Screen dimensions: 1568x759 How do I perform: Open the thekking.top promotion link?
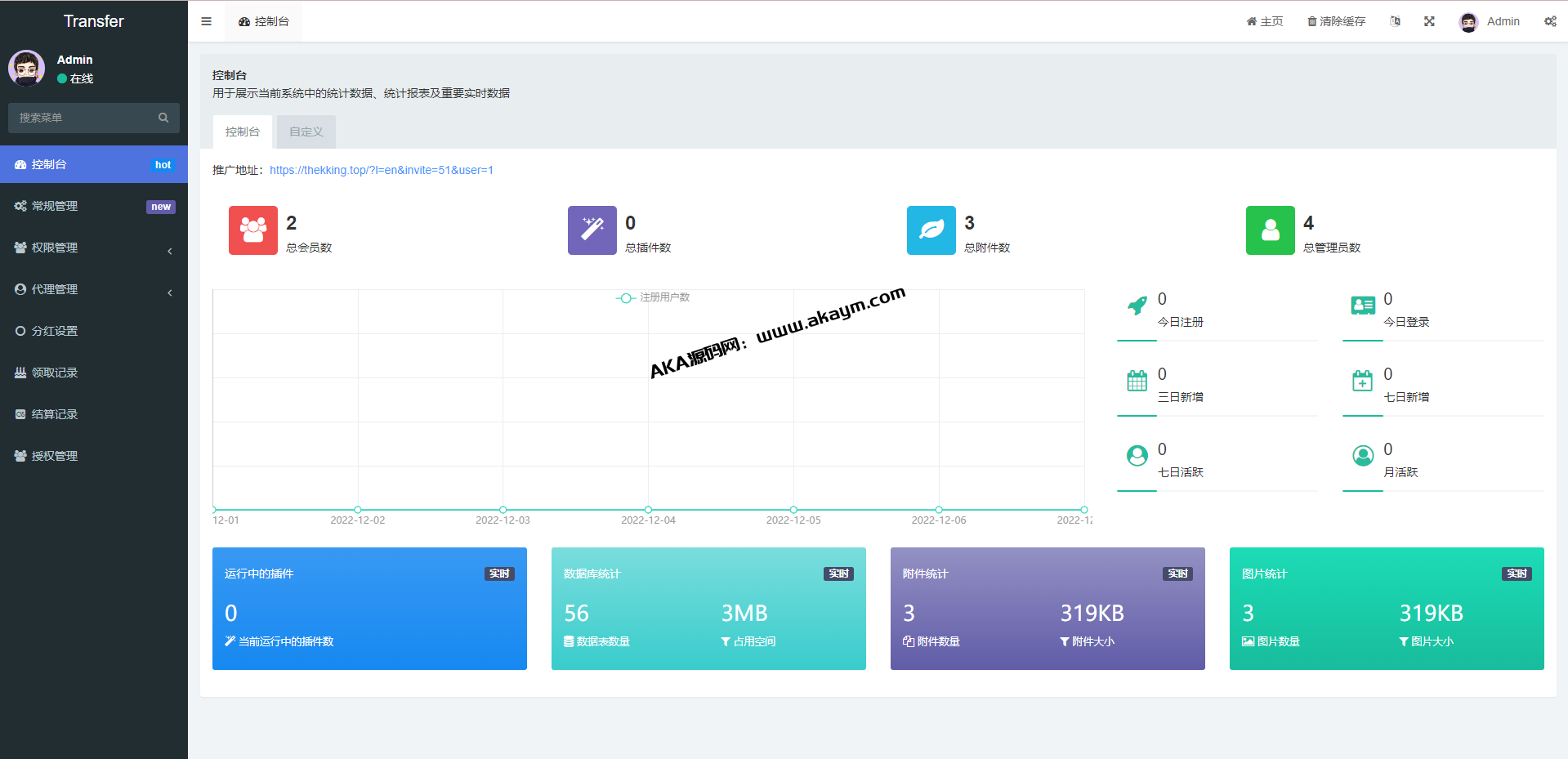381,170
